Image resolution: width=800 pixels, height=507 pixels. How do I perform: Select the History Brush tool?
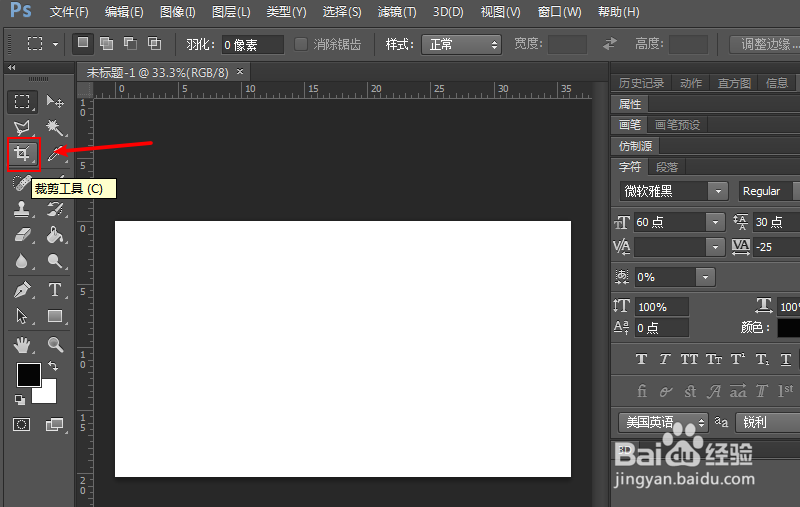point(55,209)
